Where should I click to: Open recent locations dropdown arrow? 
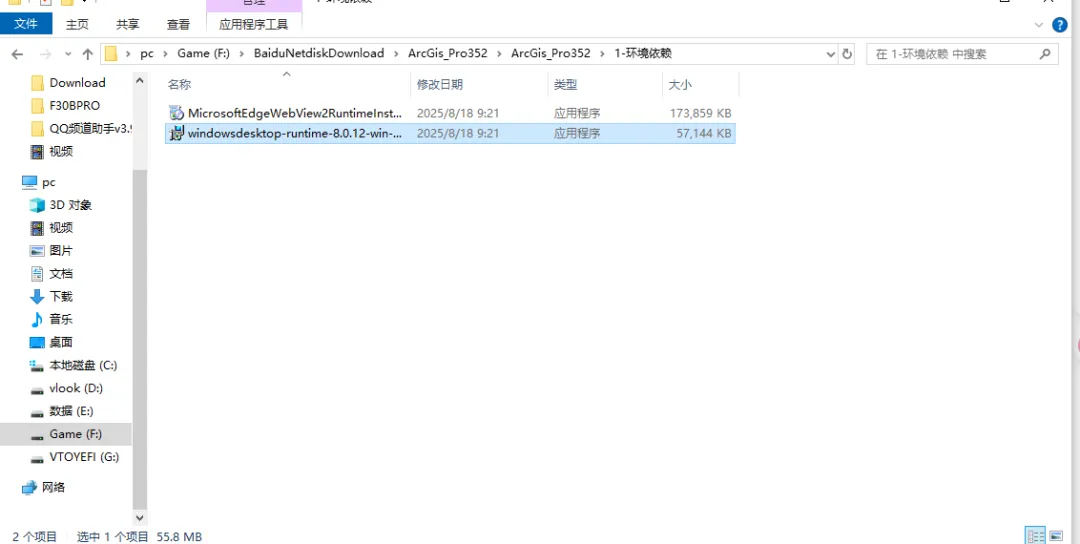tap(68, 54)
